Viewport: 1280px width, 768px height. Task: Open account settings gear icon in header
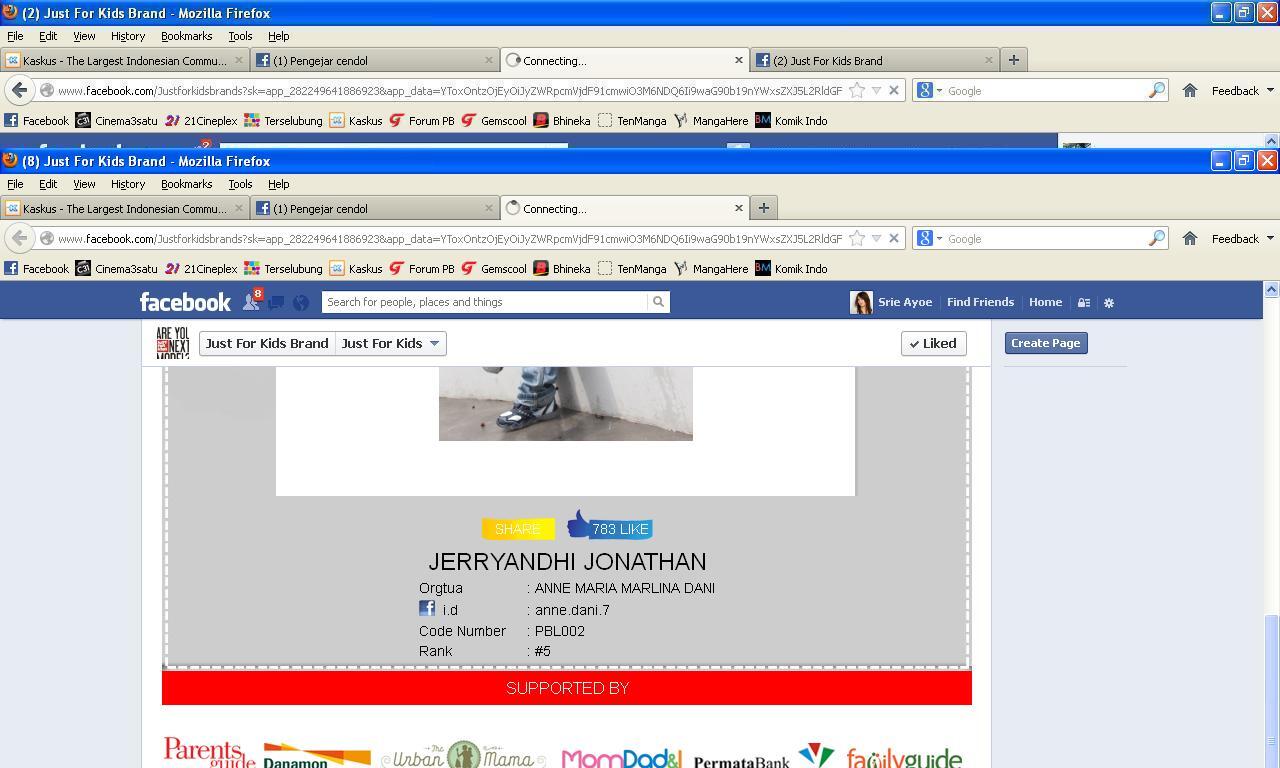(x=1108, y=302)
